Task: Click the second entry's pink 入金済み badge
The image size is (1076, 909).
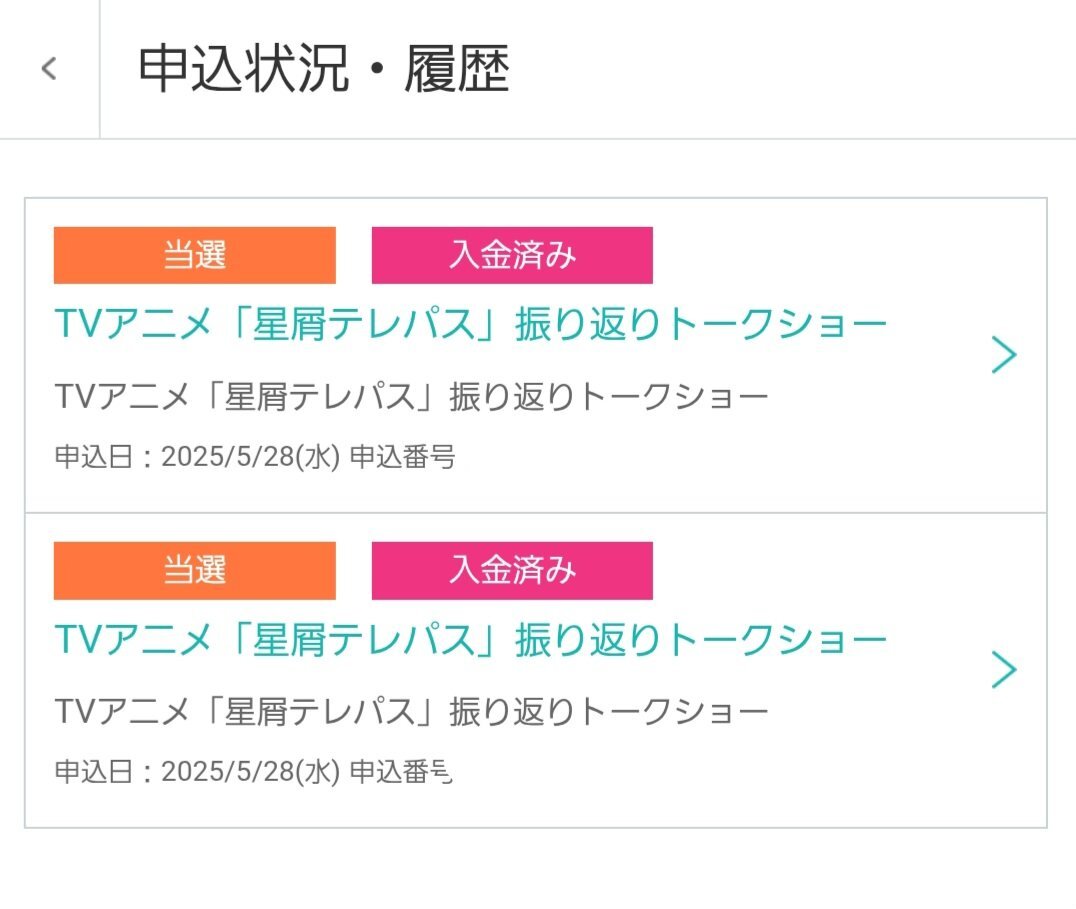Action: tap(512, 570)
